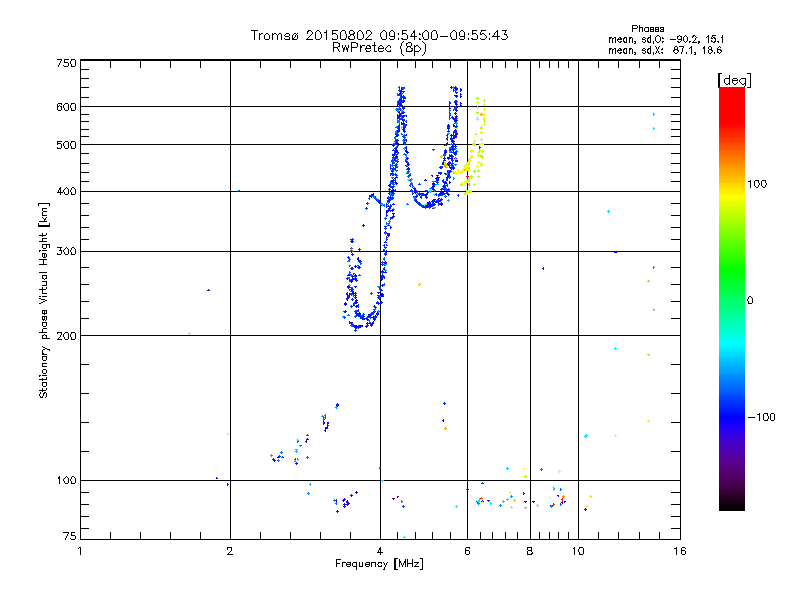This screenshot has width=800, height=600.
Task: Click the colorbar '-100' tick label
Action: pyautogui.click(x=761, y=417)
